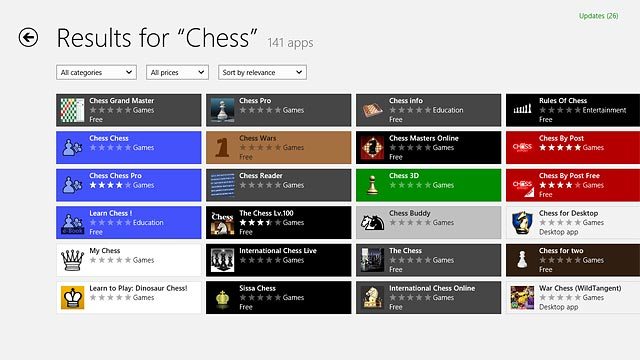Select the red Chess By Post tile
This screenshot has width=640, height=360.
click(x=573, y=147)
